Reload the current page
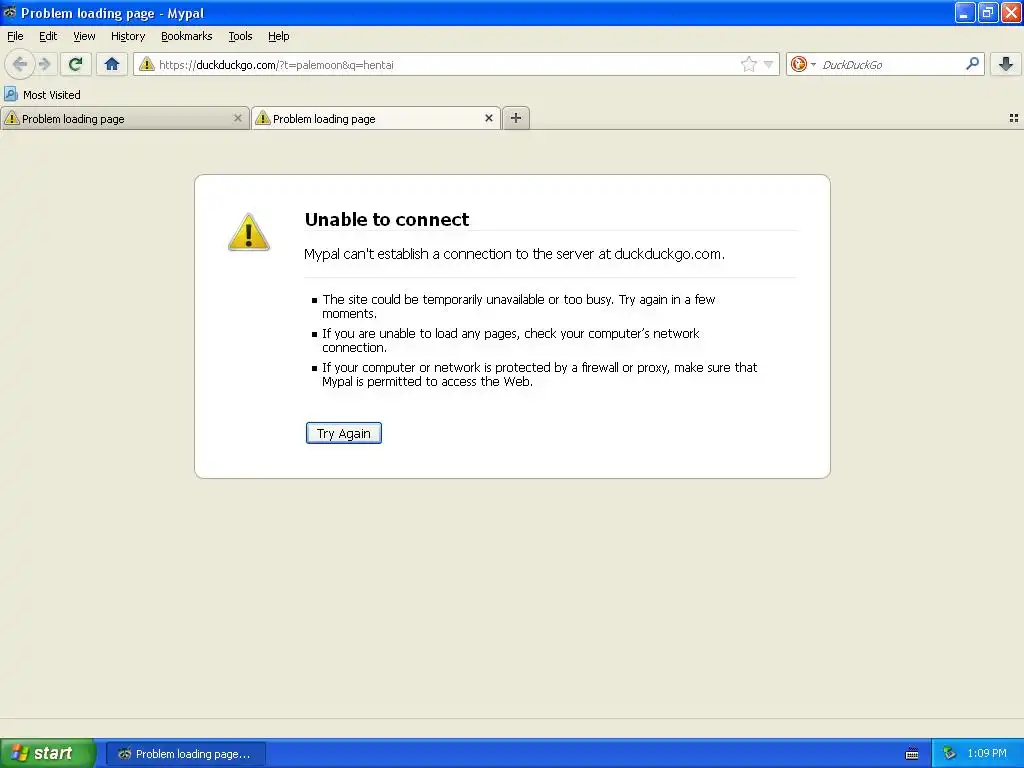Image resolution: width=1024 pixels, height=768 pixels. tap(76, 64)
